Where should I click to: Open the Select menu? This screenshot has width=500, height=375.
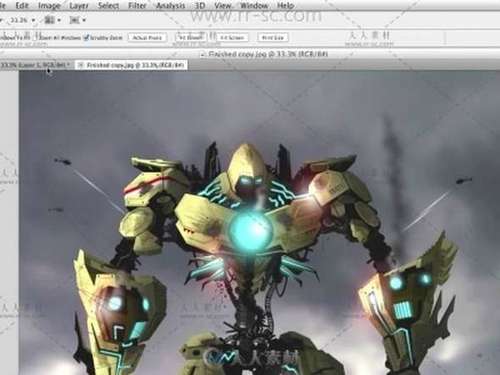[108, 5]
